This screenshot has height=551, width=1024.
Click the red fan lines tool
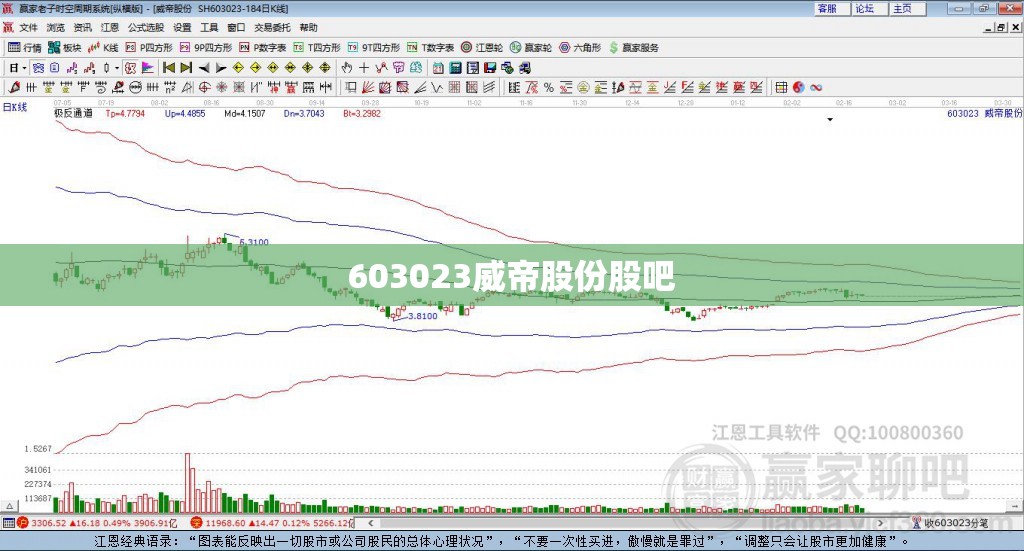tap(368, 87)
